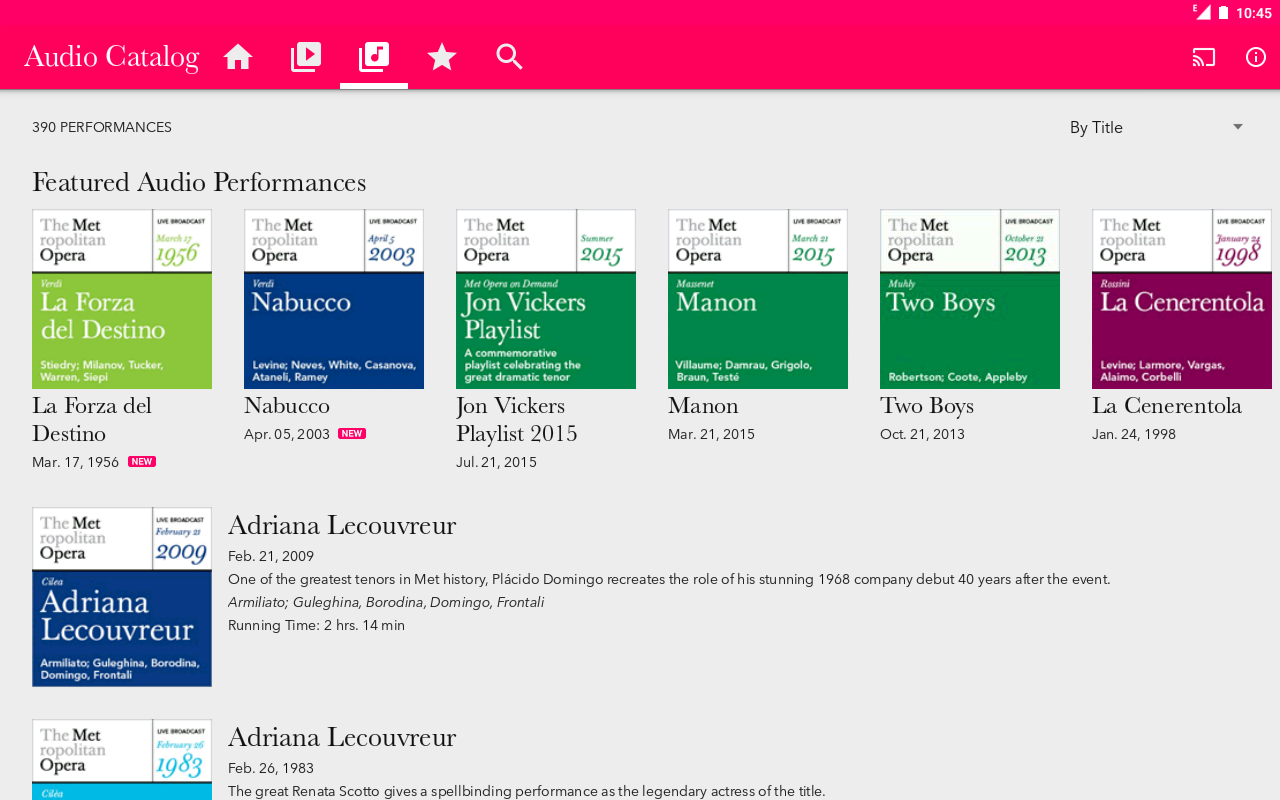Image resolution: width=1280 pixels, height=800 pixels.
Task: Click the Jan. 24, 1998 date
Action: click(1134, 434)
